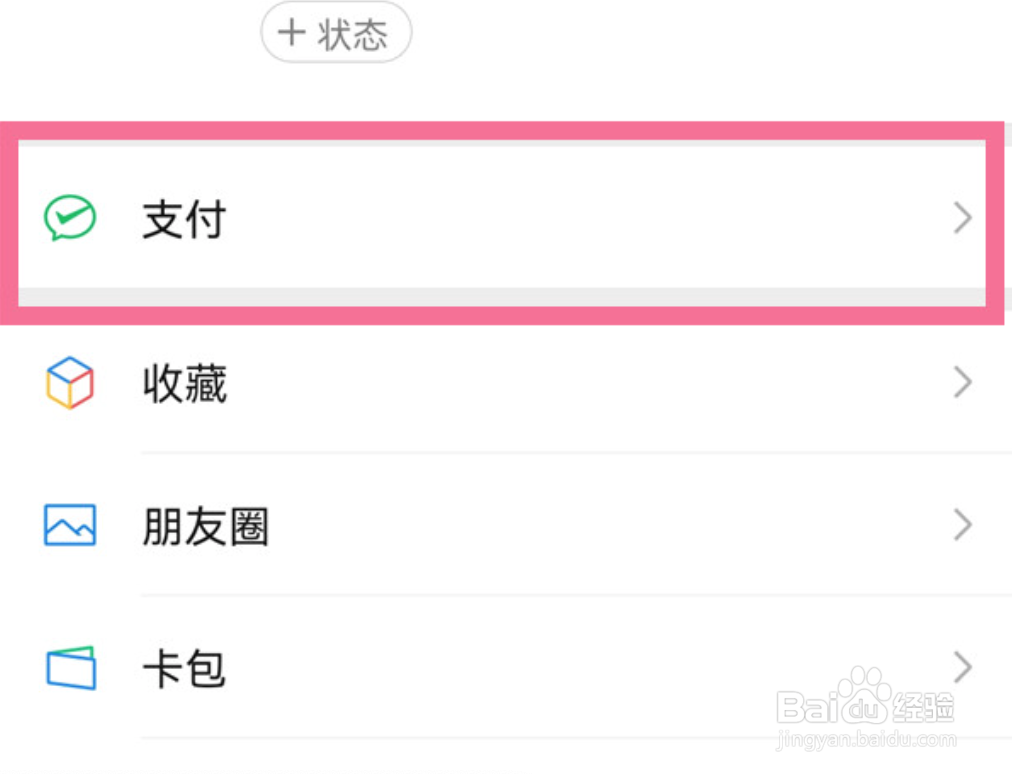Open the 支付 payment menu entry
This screenshot has width=1012, height=774.
pyautogui.click(x=184, y=220)
